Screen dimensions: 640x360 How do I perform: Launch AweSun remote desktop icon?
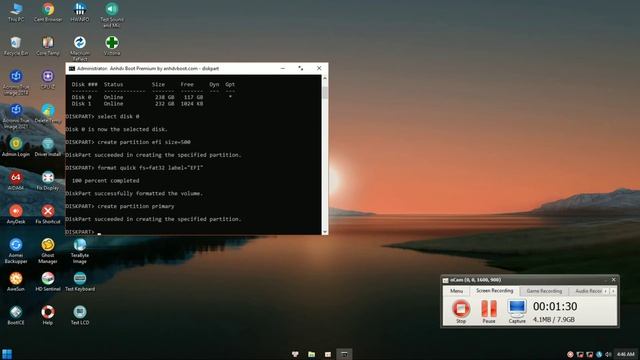pyautogui.click(x=16, y=282)
